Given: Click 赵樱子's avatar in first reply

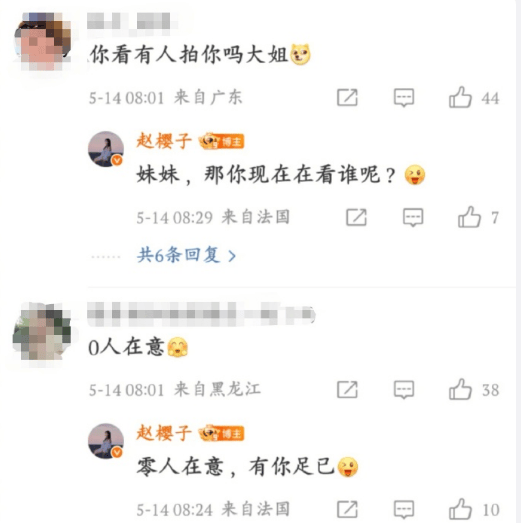Looking at the screenshot, I should 106,149.
